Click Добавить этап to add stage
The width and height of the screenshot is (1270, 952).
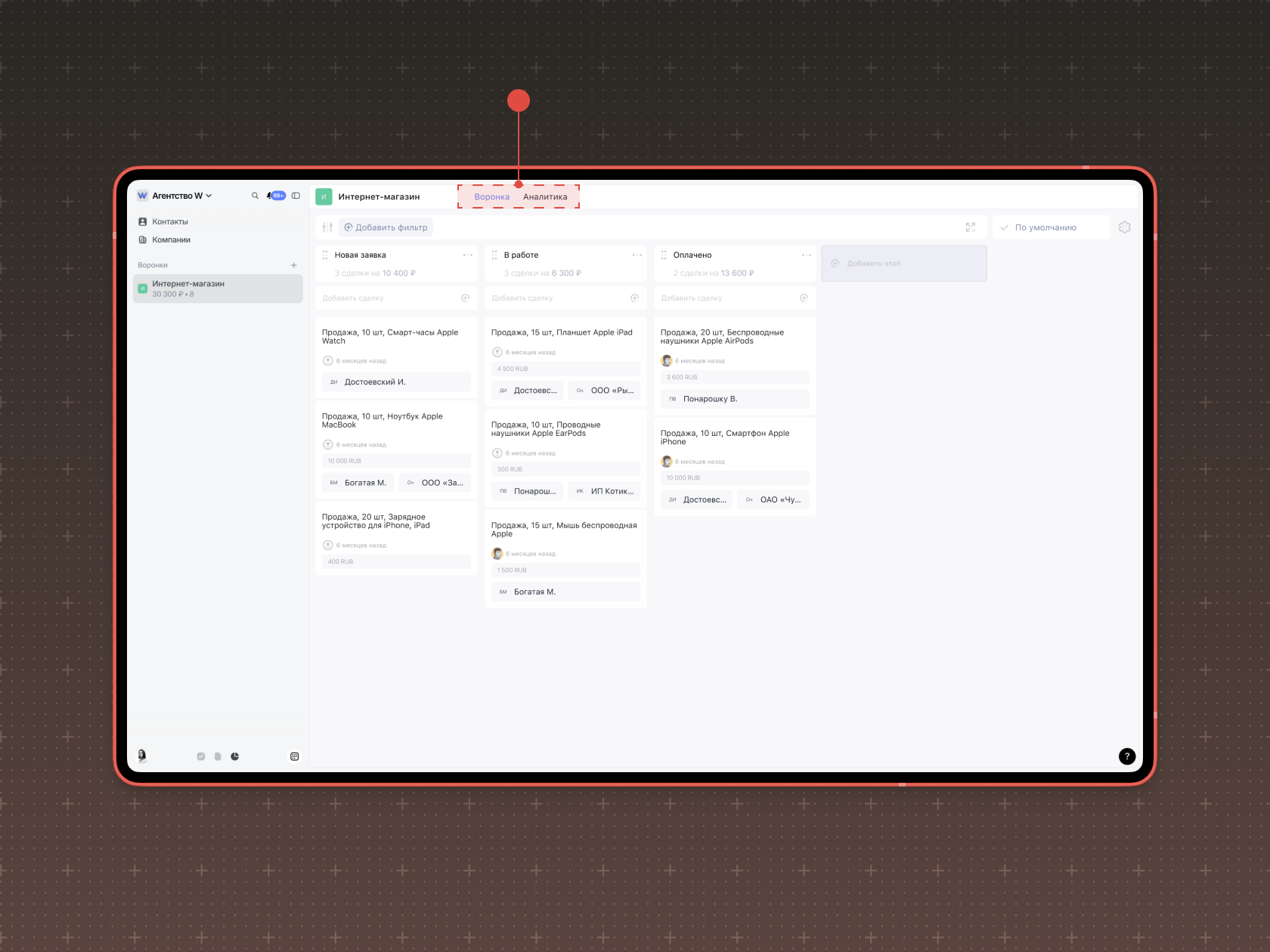(x=904, y=264)
